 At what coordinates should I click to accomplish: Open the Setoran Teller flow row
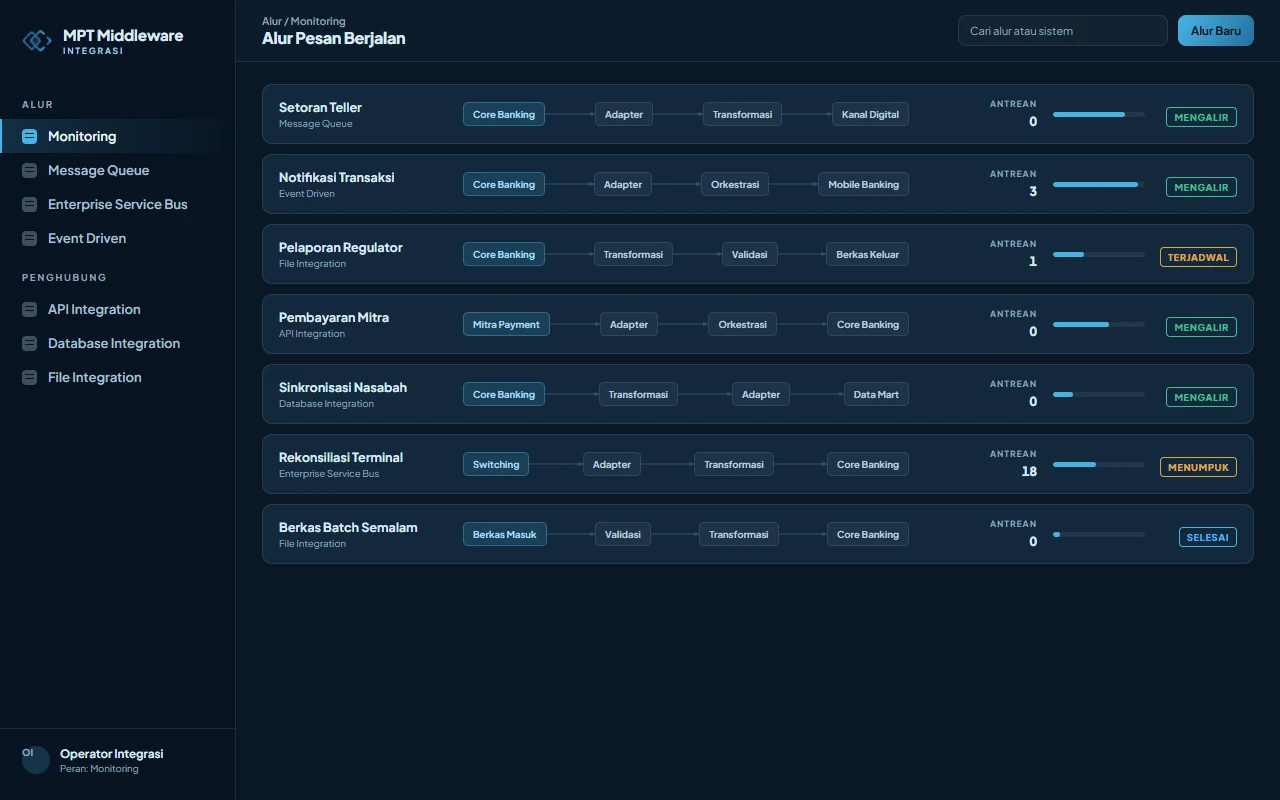pos(757,114)
